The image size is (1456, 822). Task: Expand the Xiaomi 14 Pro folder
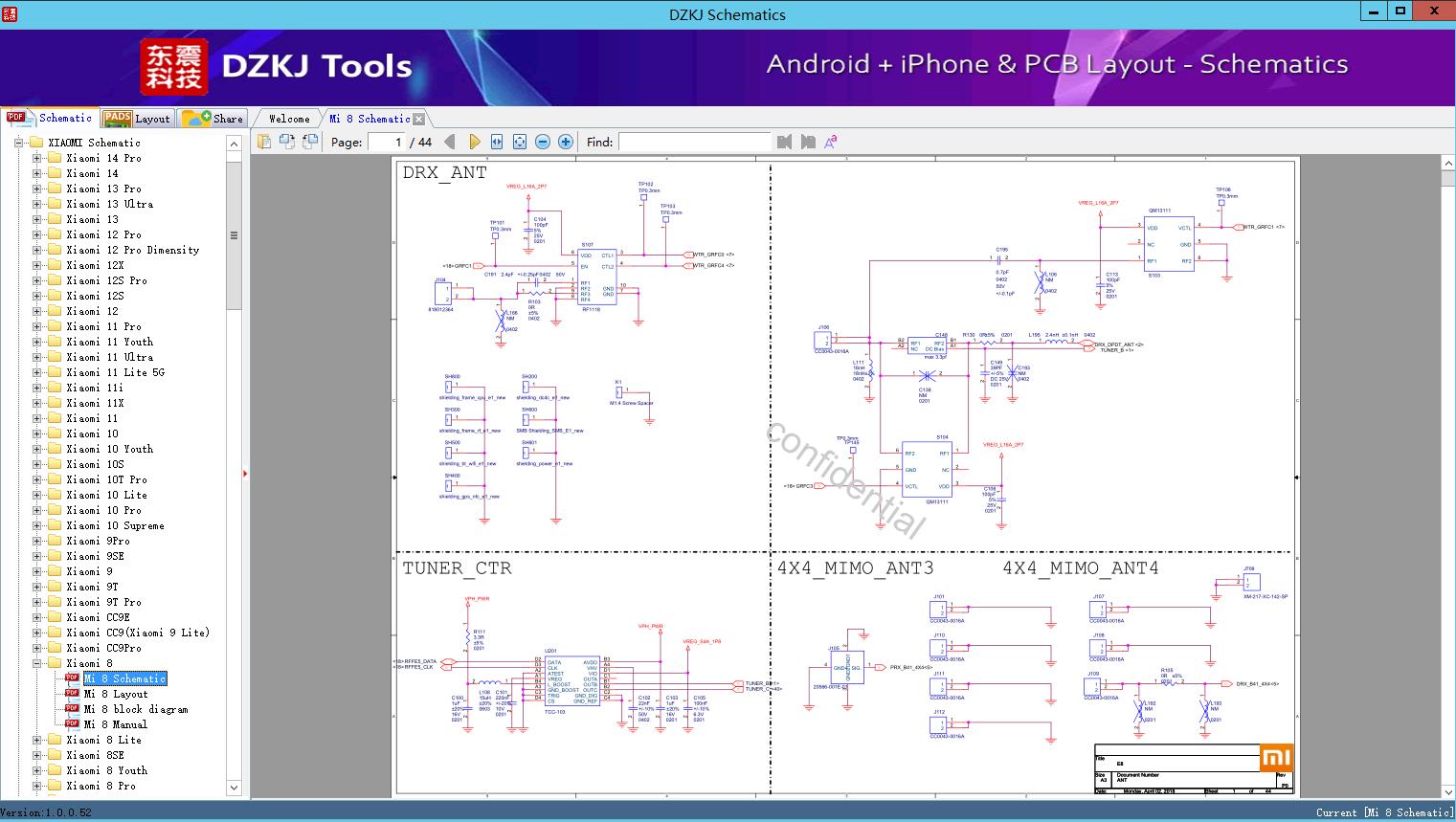pyautogui.click(x=37, y=158)
